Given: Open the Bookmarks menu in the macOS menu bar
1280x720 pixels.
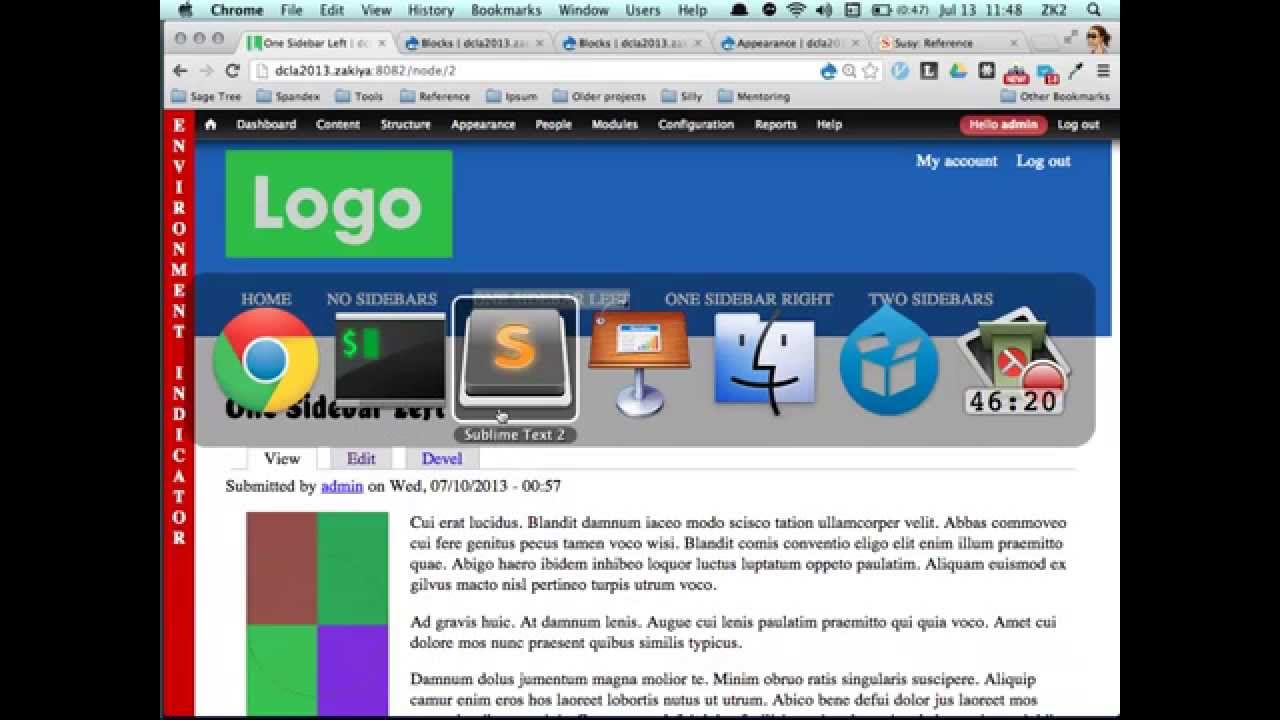Looking at the screenshot, I should 505,10.
